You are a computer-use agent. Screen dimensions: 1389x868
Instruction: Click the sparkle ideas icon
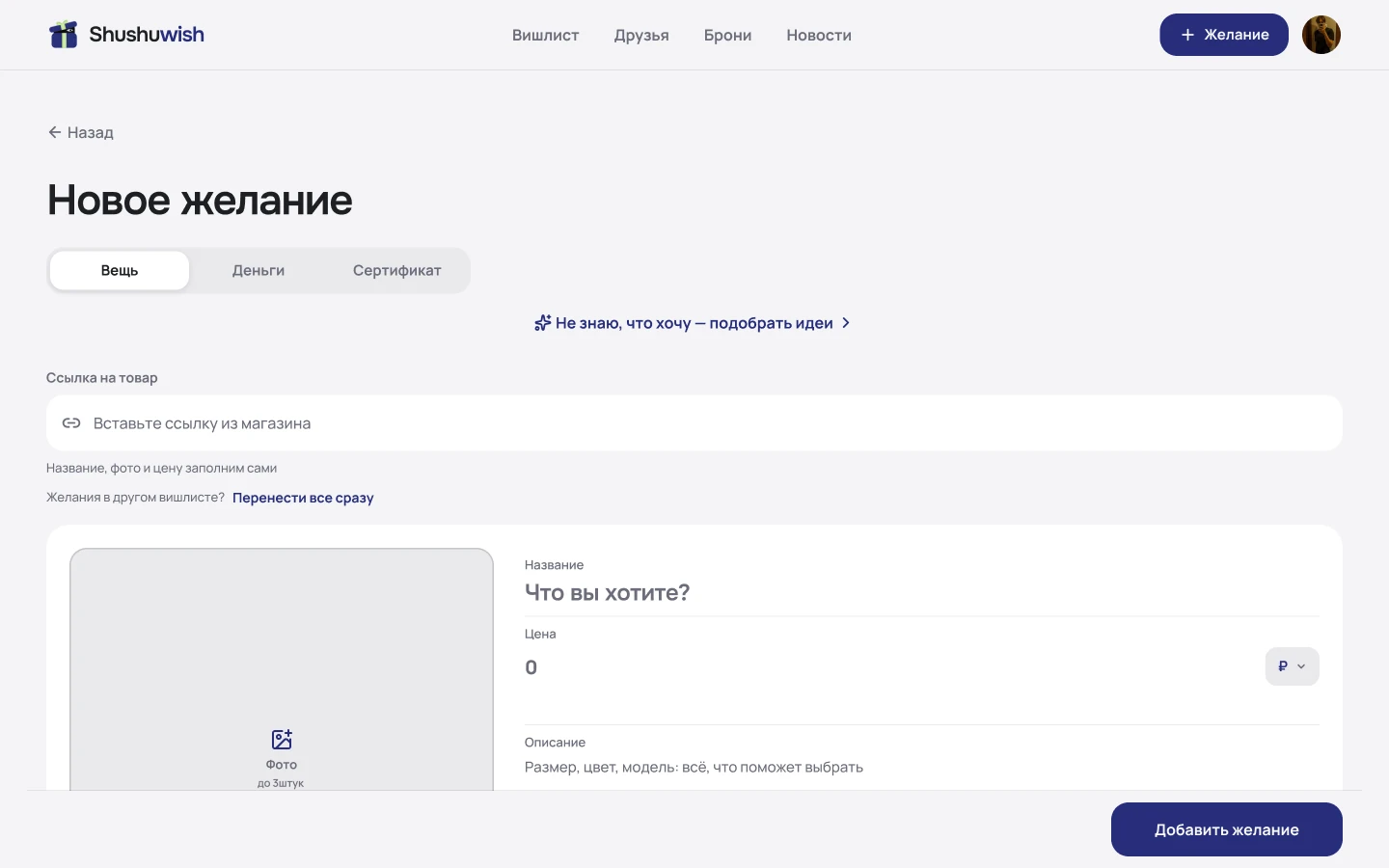(x=543, y=323)
